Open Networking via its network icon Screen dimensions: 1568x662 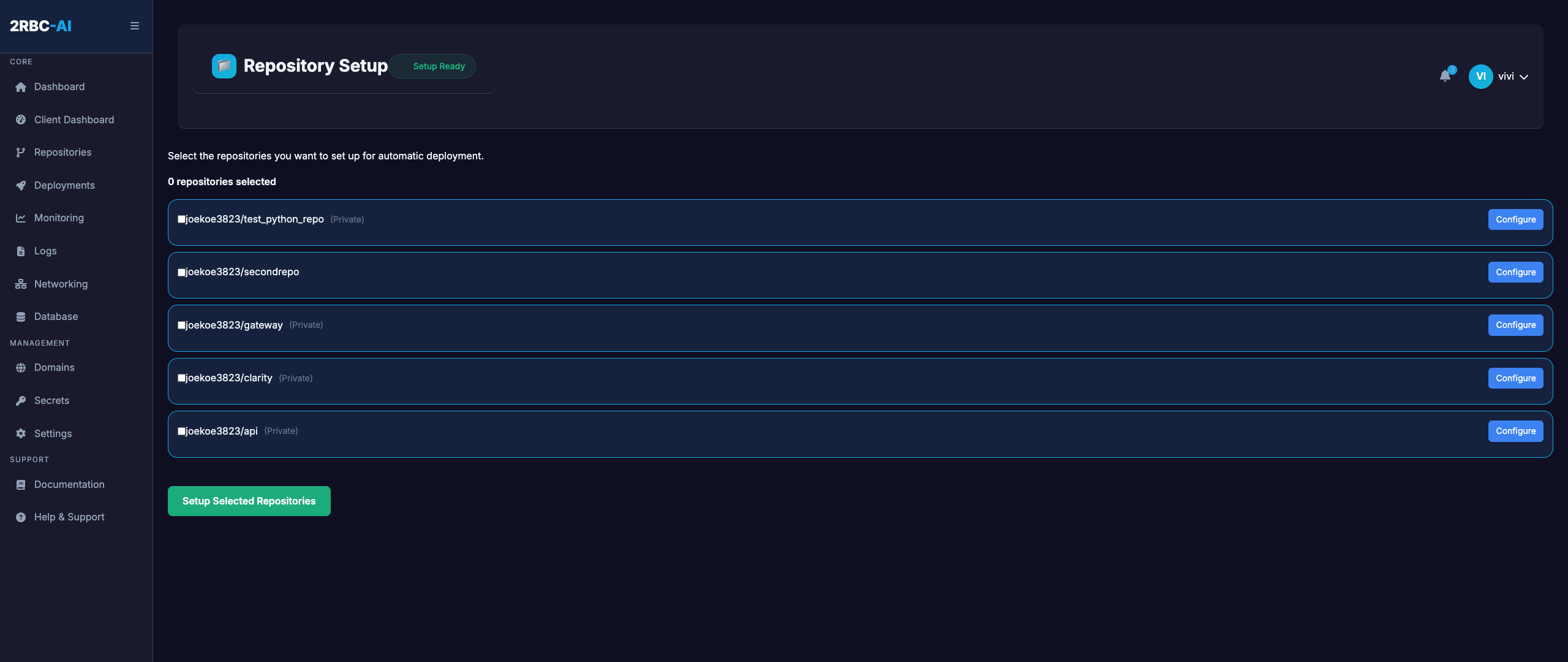20,284
